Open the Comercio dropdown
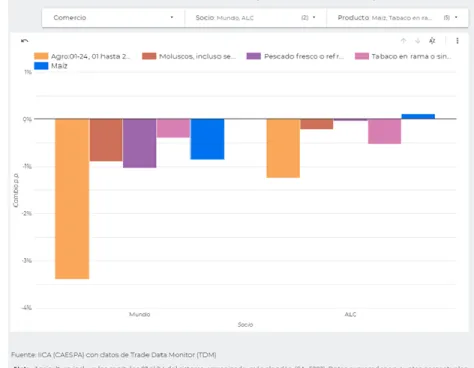 113,17
